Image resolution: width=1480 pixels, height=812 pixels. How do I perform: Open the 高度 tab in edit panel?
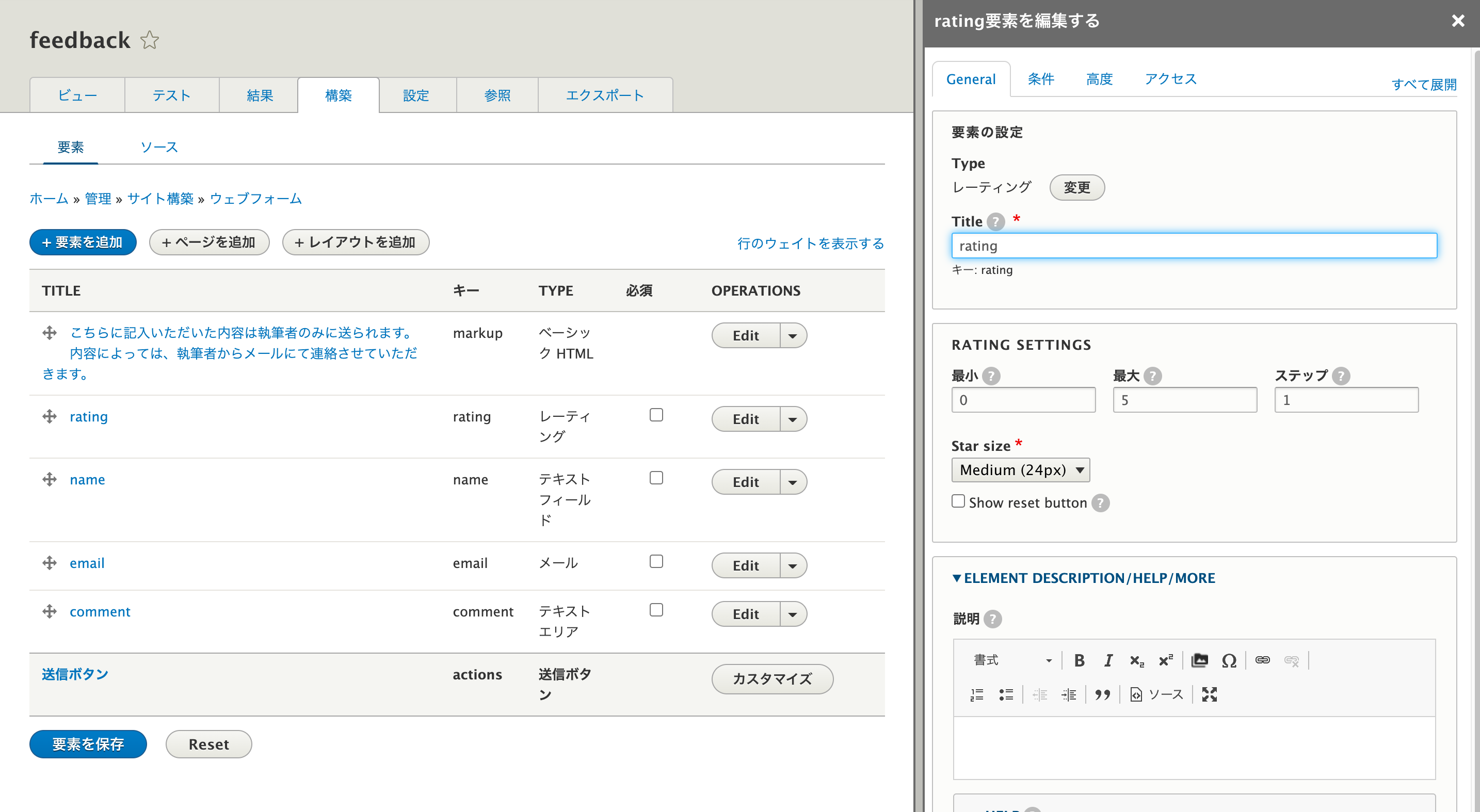[x=1099, y=79]
